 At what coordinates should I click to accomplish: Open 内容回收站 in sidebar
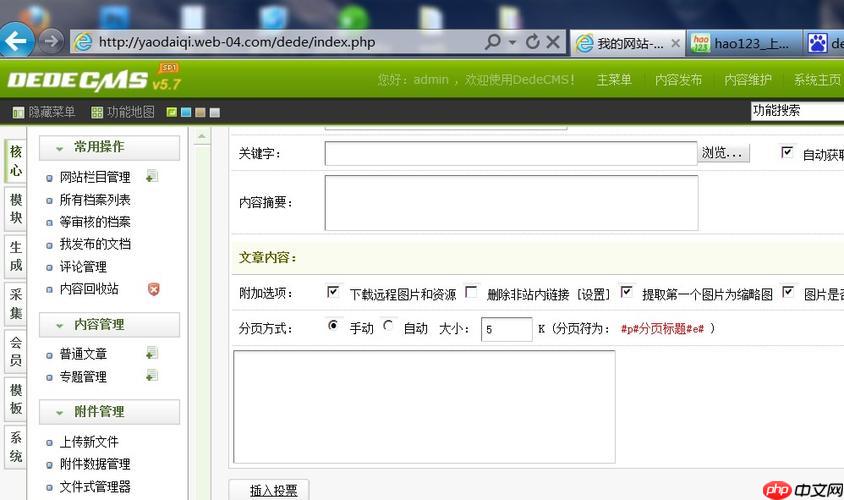[89, 288]
